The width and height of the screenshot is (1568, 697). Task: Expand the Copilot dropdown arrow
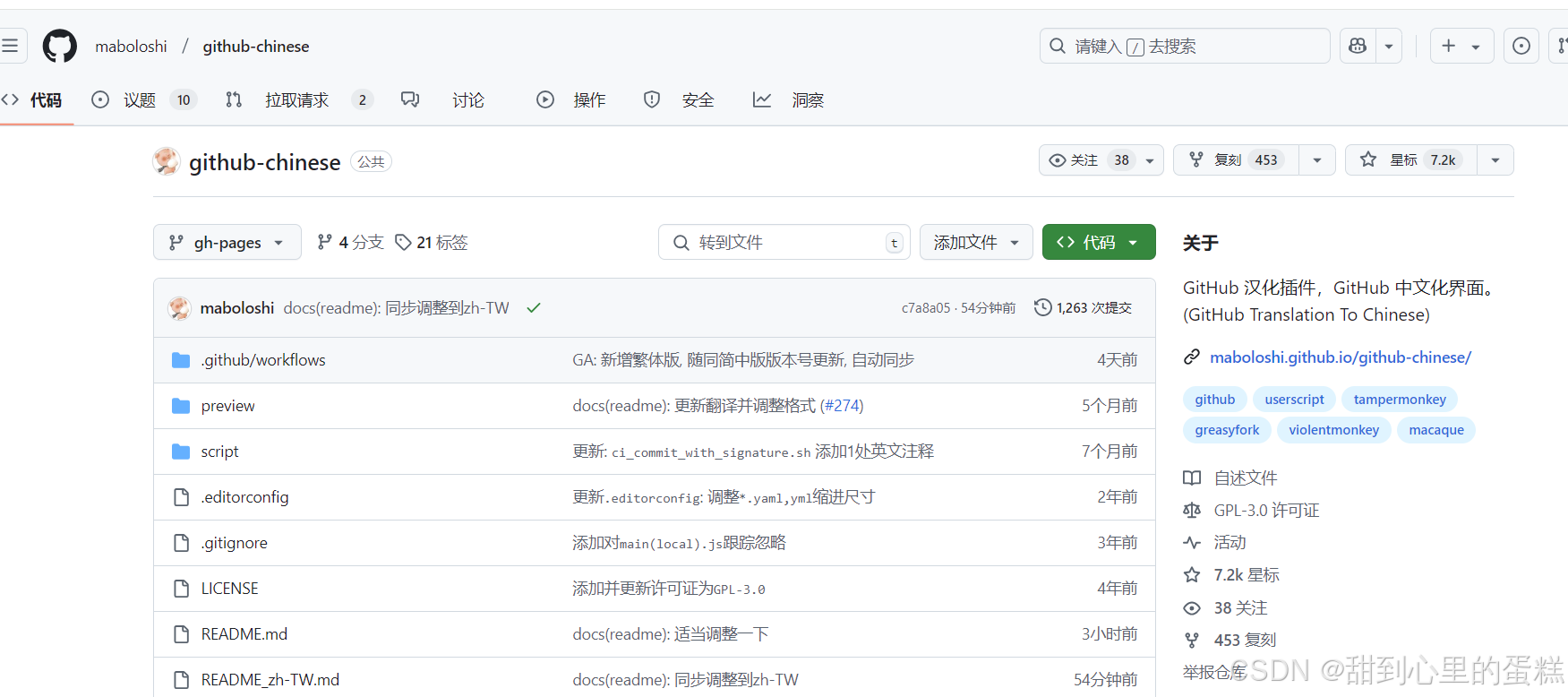point(1389,46)
